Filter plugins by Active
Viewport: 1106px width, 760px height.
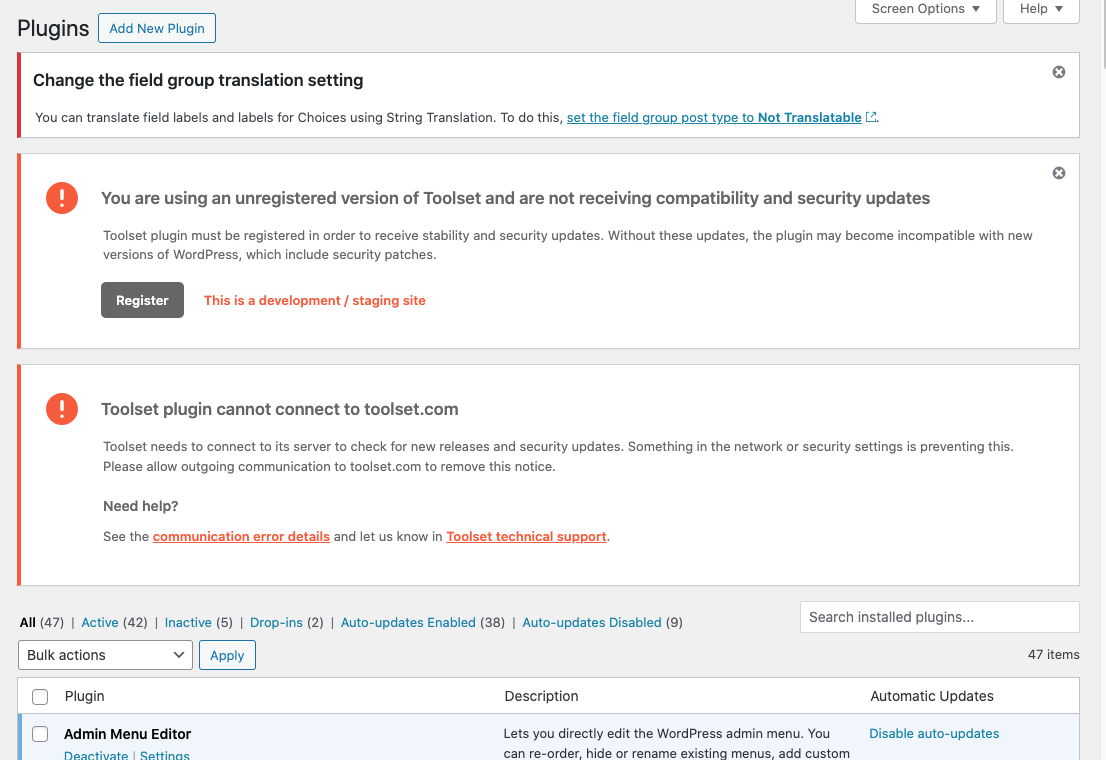tap(99, 622)
